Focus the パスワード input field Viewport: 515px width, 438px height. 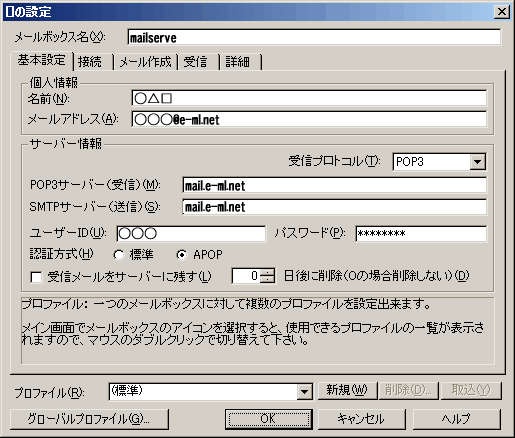421,233
